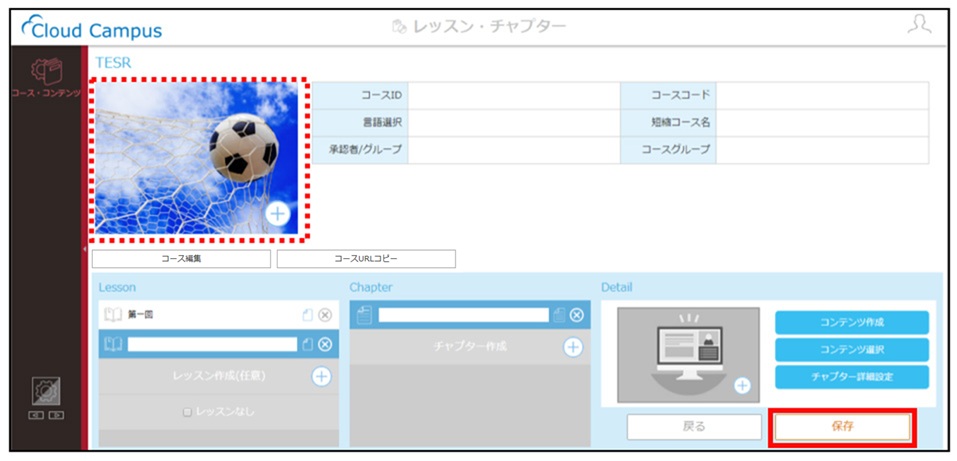Delete the selected chapter with the X icon
The width and height of the screenshot is (957, 461).
(576, 315)
